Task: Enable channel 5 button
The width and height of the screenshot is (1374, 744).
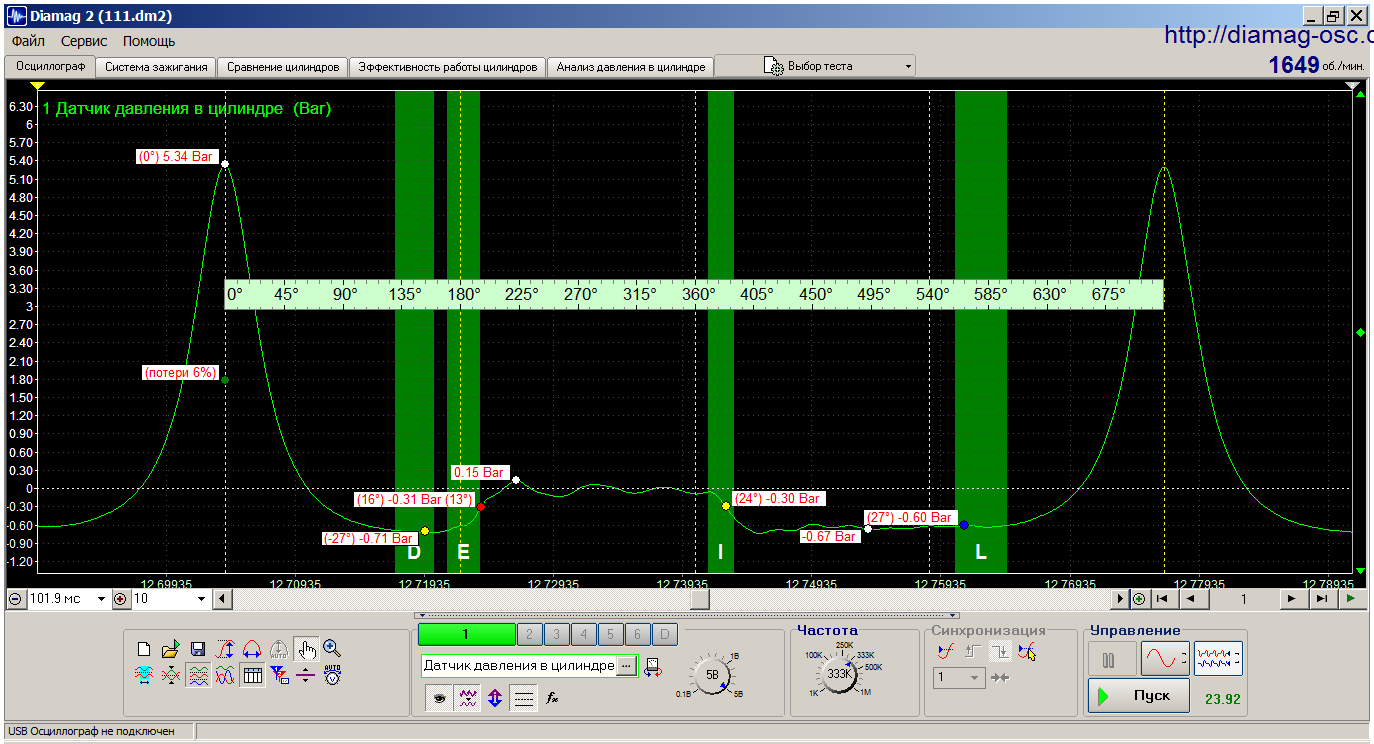Action: [610, 634]
